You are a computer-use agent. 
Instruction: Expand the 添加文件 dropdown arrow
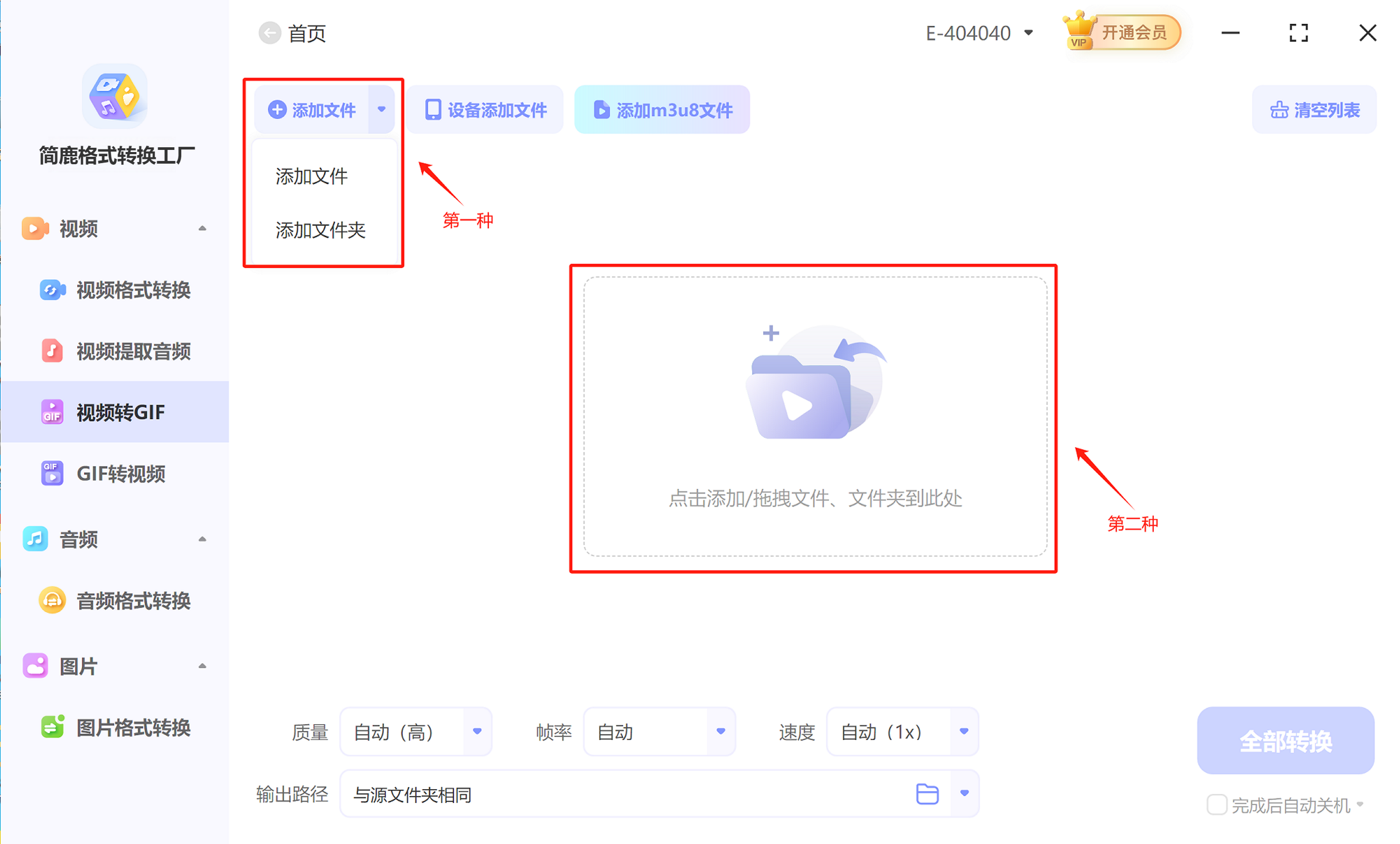pos(382,109)
